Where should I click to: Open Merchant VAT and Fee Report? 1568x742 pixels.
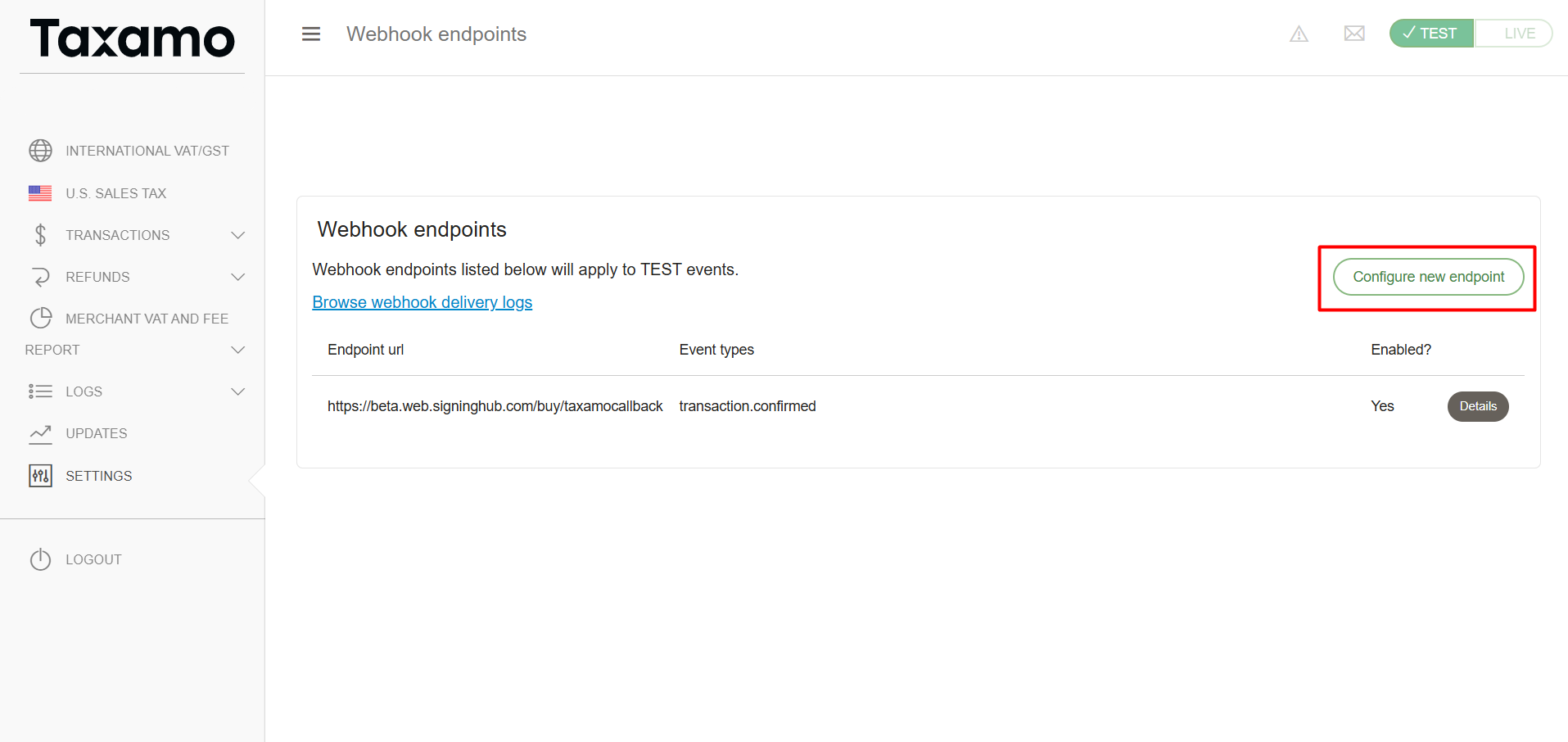[127, 334]
